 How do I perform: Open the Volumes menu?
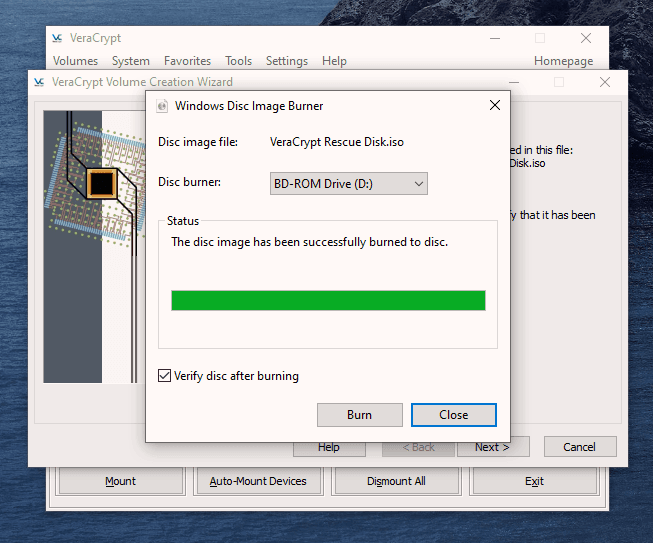75,61
